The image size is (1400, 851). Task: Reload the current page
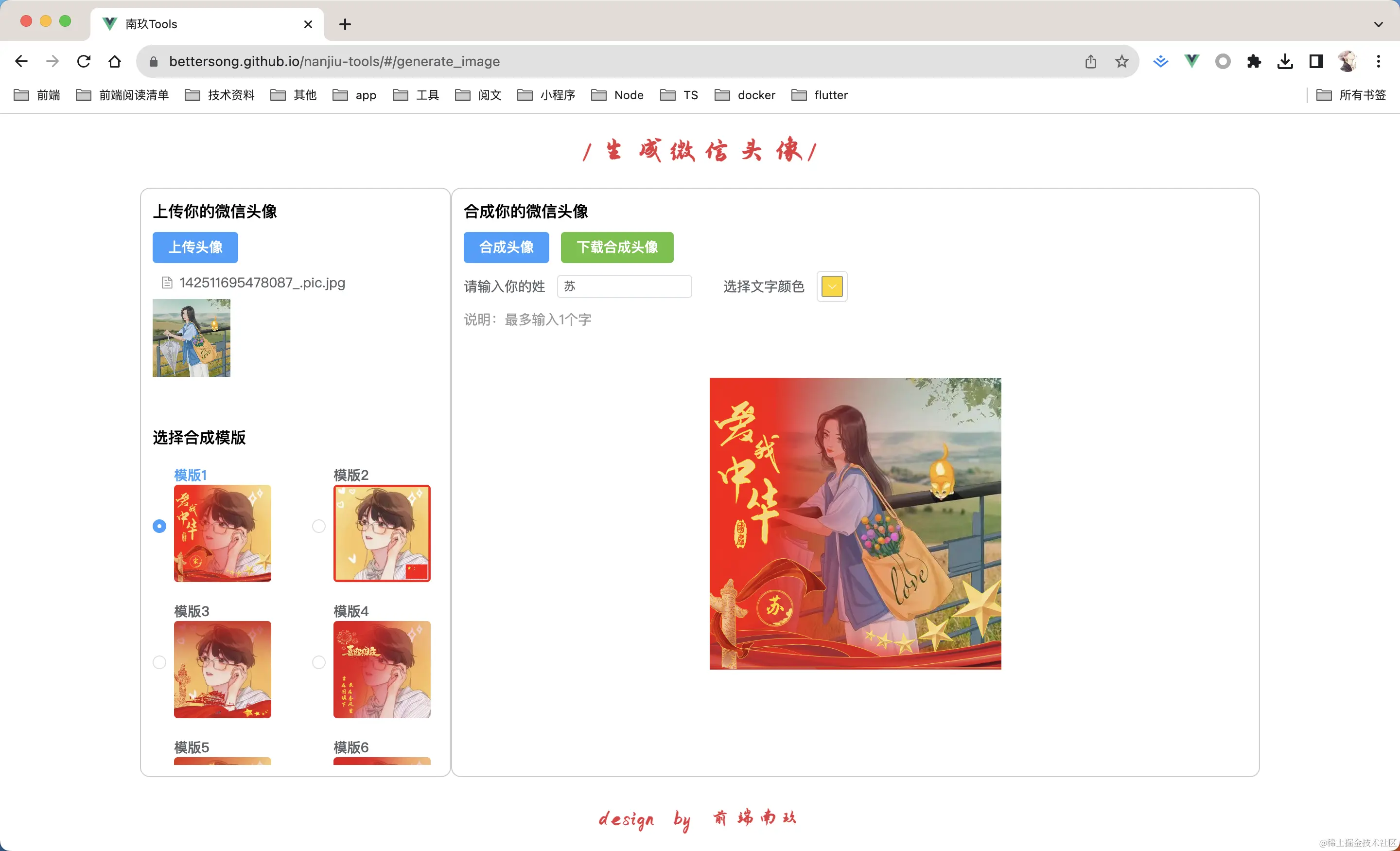(84, 61)
